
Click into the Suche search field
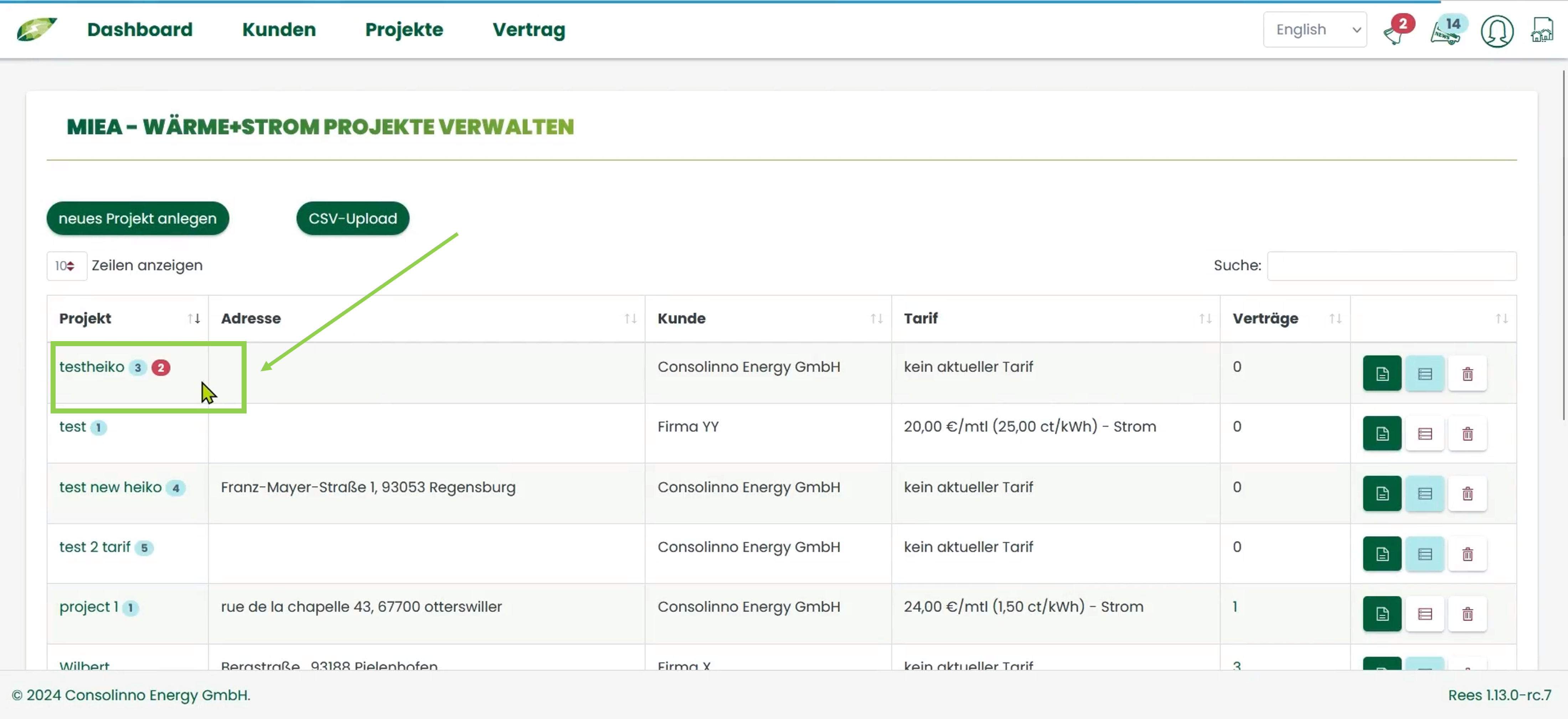pos(1392,266)
